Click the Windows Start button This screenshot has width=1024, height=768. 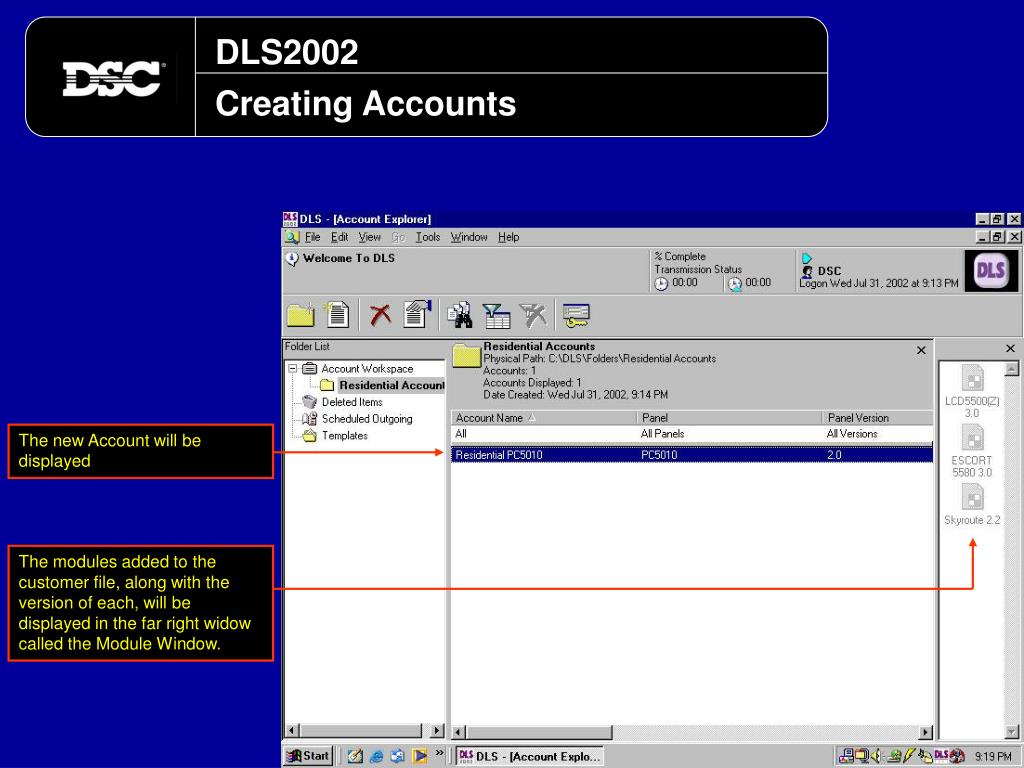309,756
